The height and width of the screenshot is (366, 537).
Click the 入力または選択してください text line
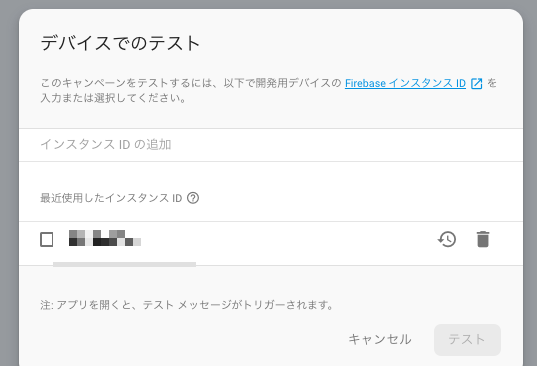[x=113, y=98]
